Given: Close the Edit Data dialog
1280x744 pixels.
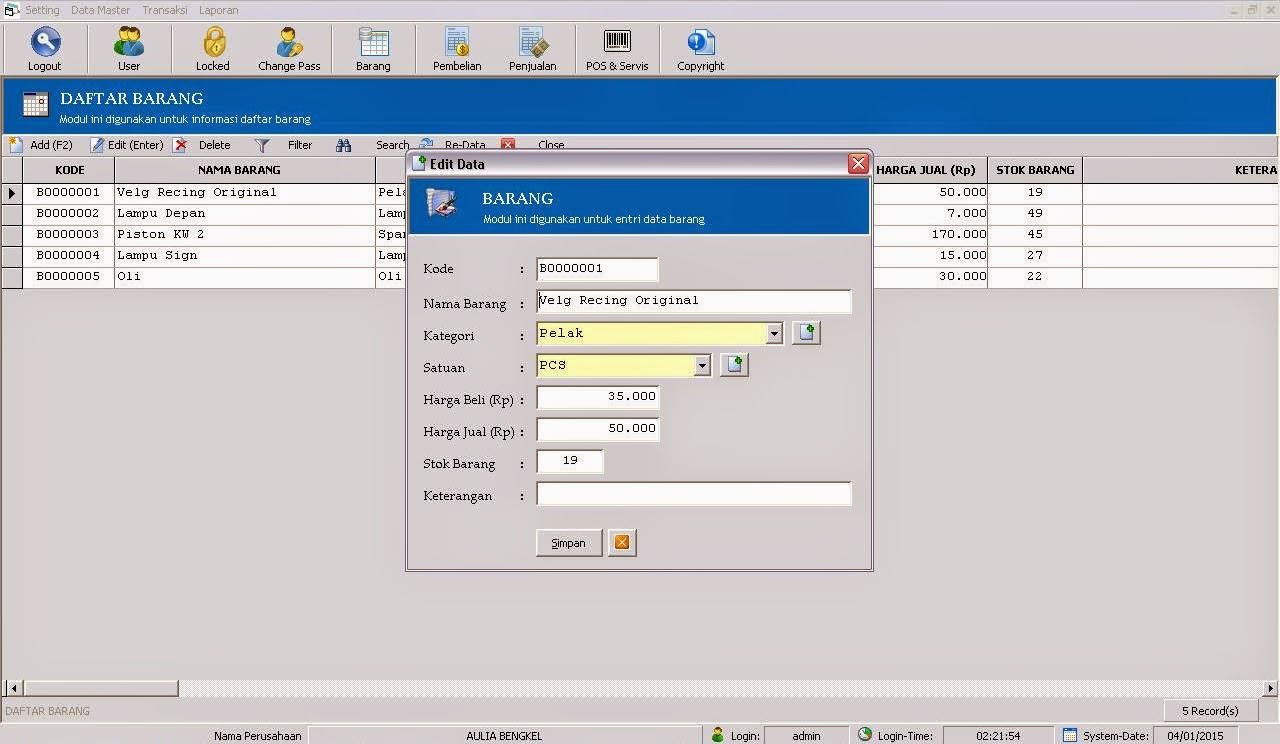Looking at the screenshot, I should point(858,164).
